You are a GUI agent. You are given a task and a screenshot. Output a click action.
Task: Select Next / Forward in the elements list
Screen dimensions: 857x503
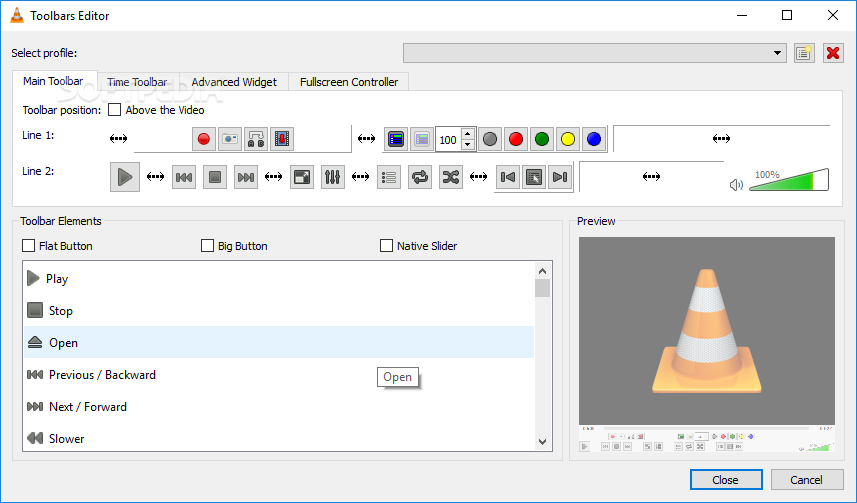click(x=279, y=406)
